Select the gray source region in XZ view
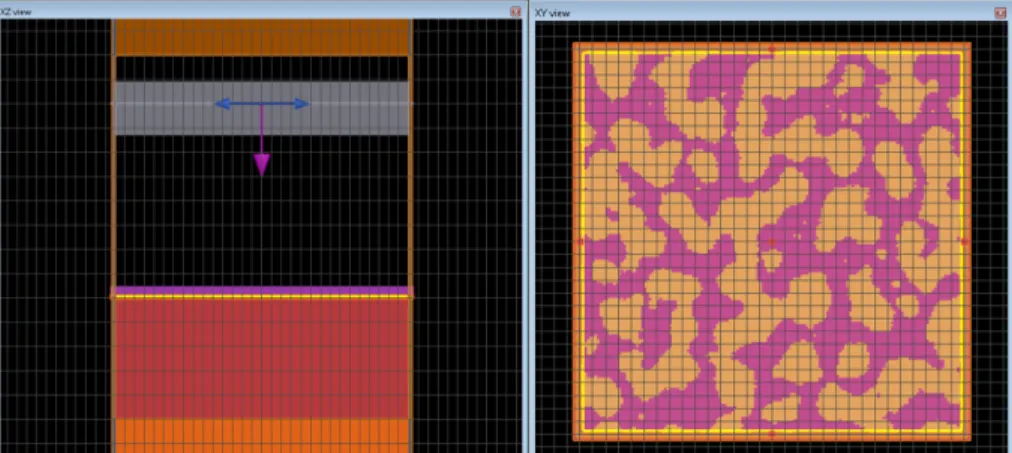This screenshot has width=1012, height=453. point(261,108)
